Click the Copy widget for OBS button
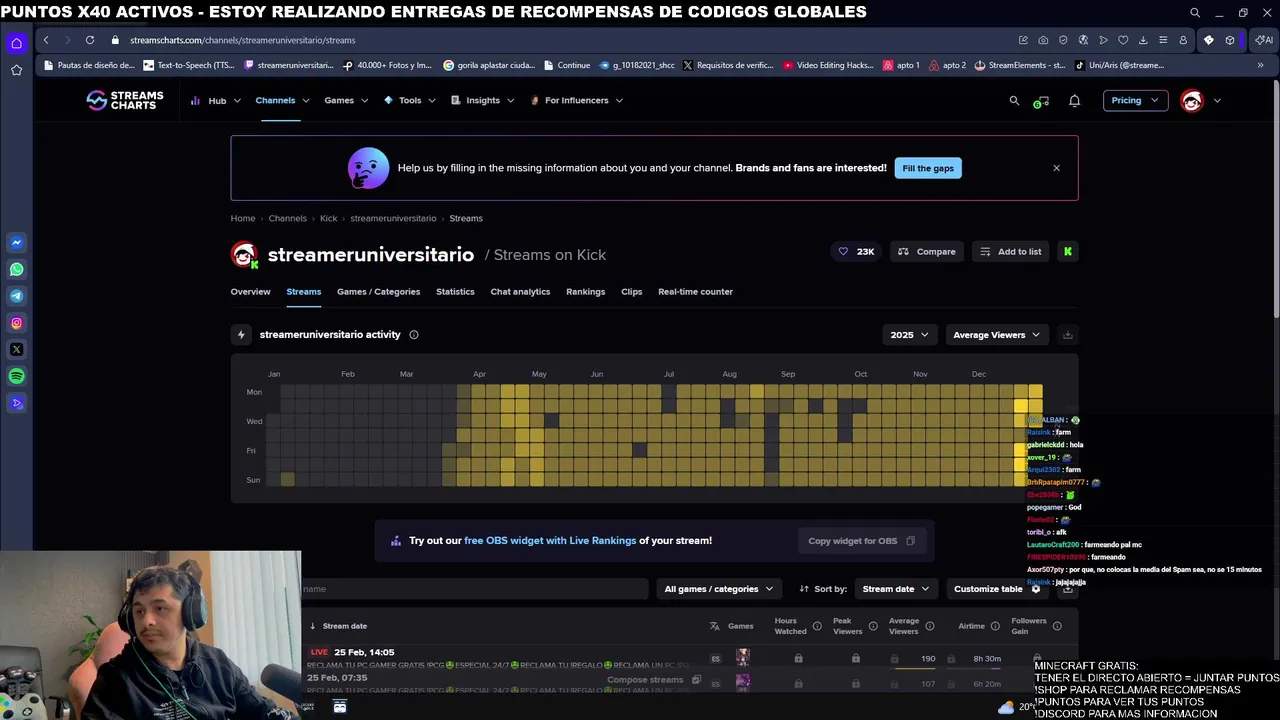The image size is (1280, 720). 861,541
